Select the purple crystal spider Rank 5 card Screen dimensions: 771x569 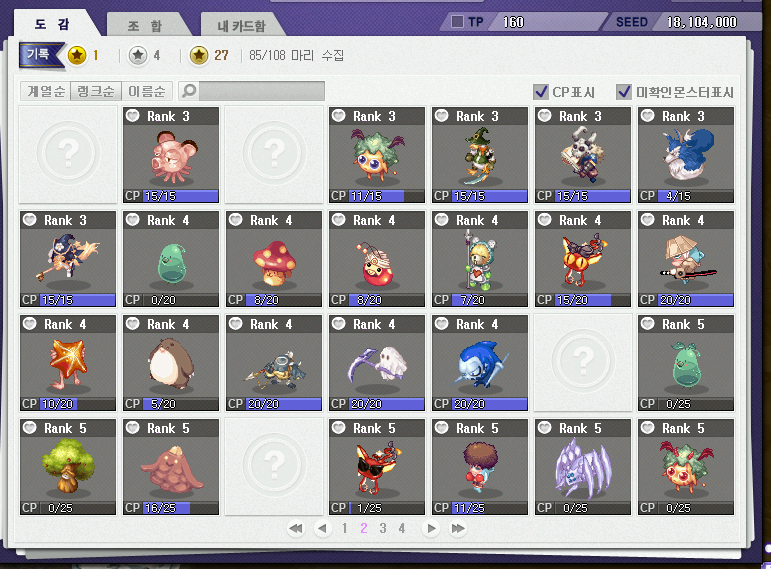coord(583,467)
